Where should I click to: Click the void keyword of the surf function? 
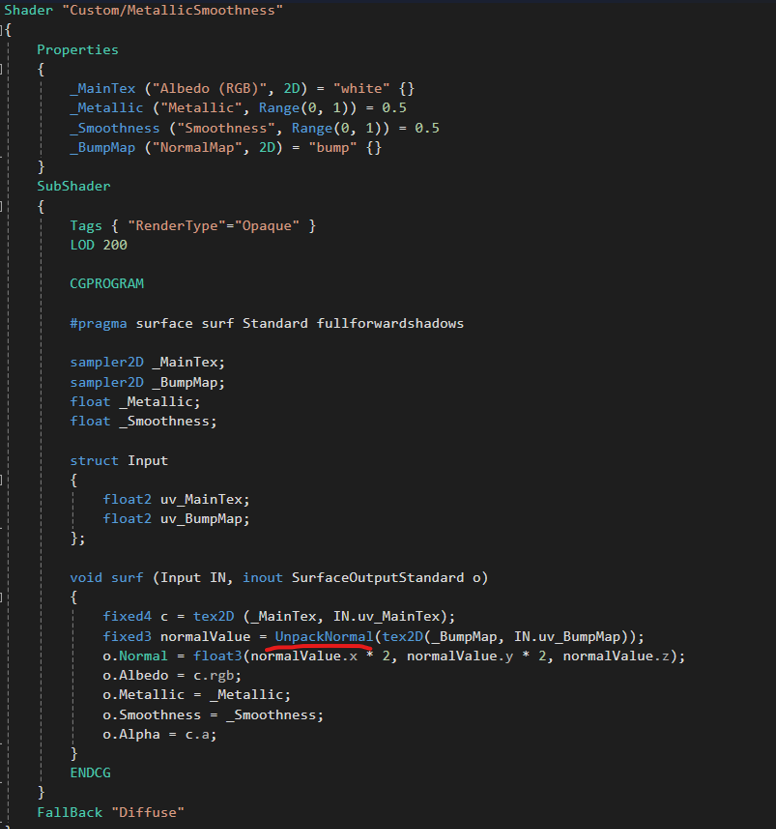(x=86, y=577)
